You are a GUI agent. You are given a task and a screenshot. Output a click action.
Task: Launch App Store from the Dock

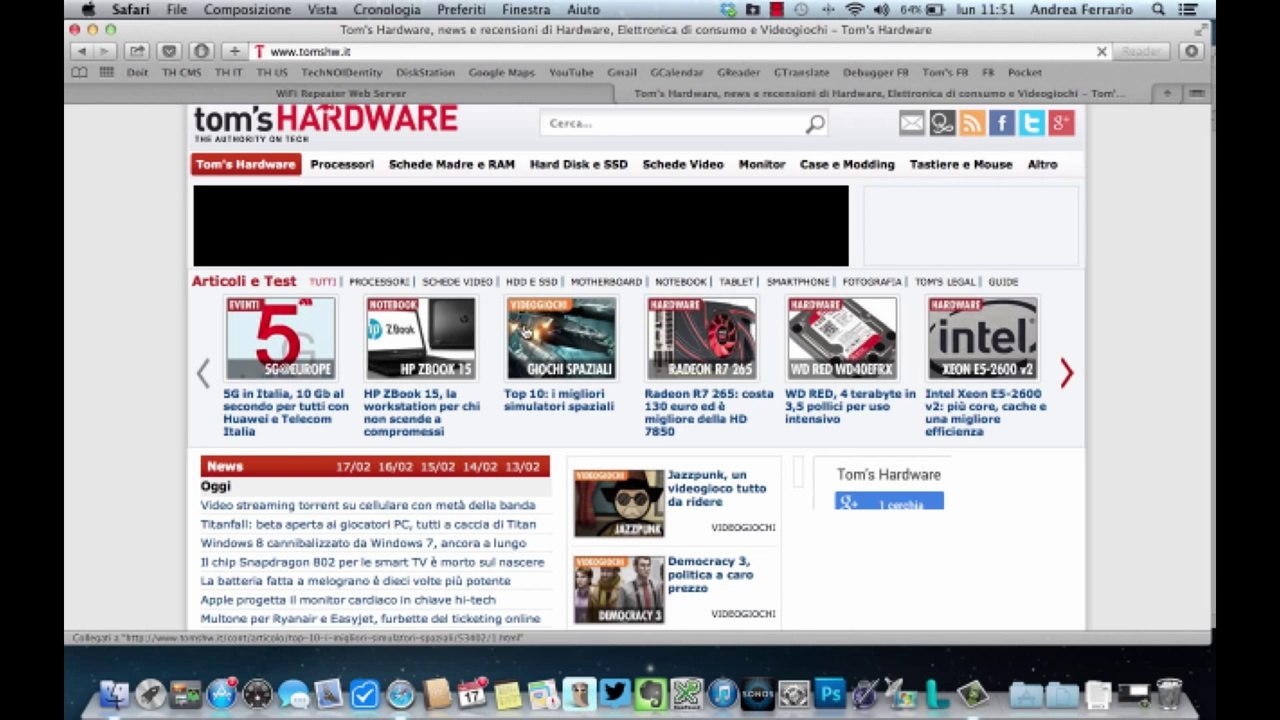[222, 694]
